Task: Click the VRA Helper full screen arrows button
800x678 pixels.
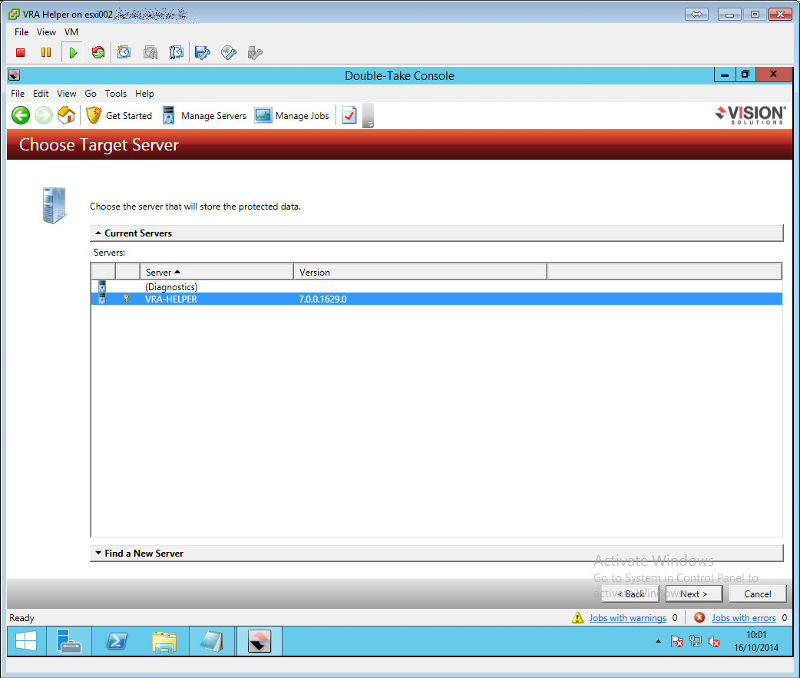Action: click(697, 14)
